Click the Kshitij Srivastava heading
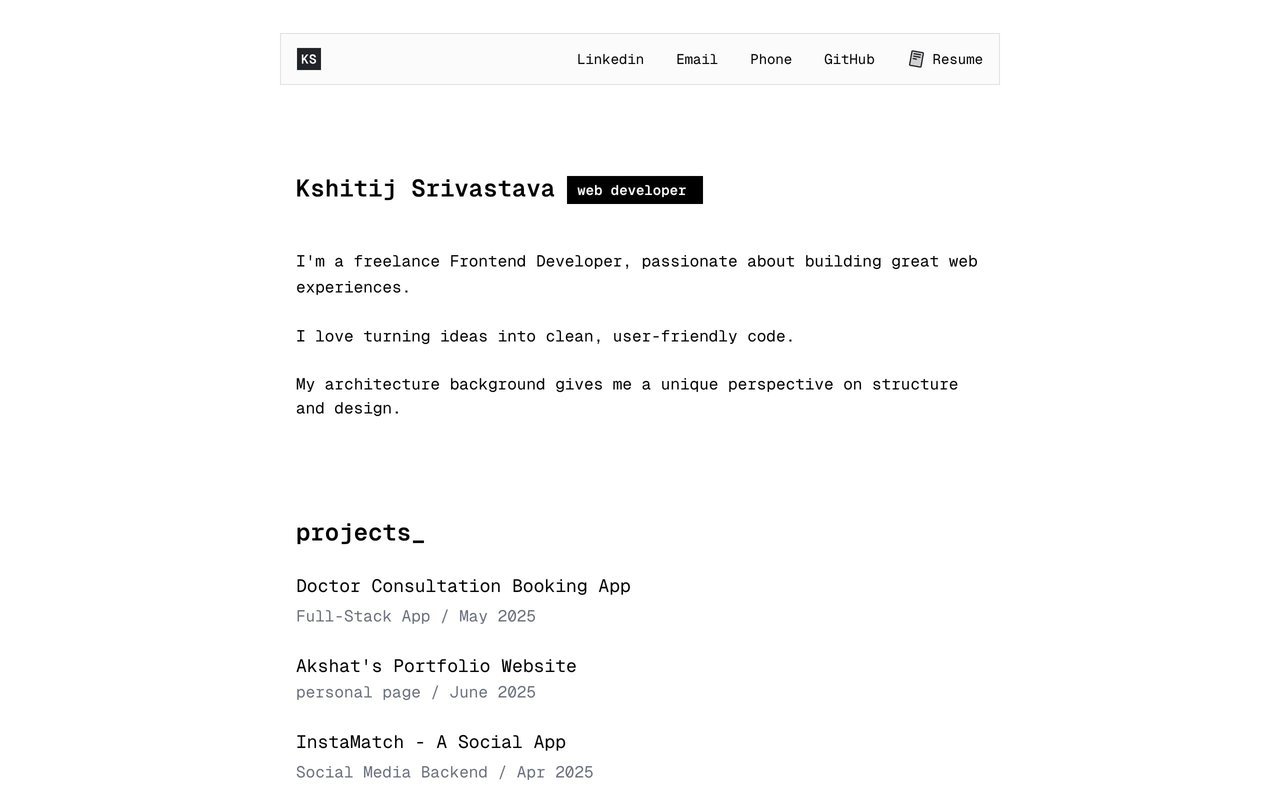The width and height of the screenshot is (1280, 800). tap(425, 189)
